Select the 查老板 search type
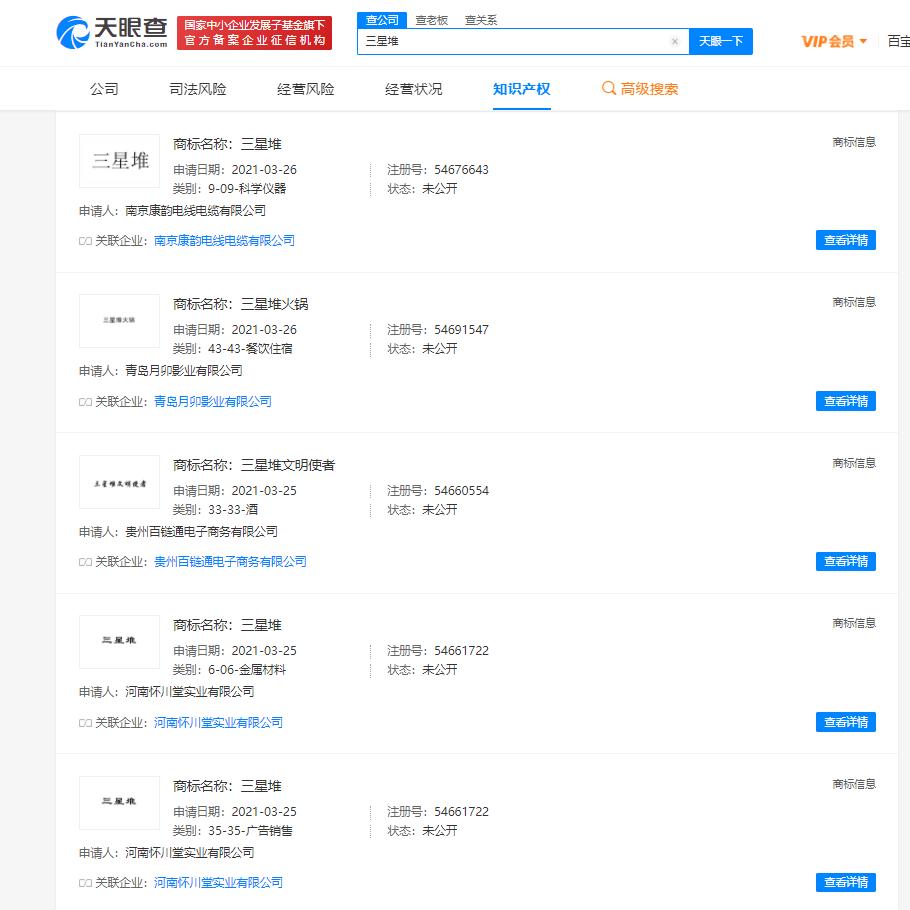This screenshot has height=910, width=910. tap(432, 19)
